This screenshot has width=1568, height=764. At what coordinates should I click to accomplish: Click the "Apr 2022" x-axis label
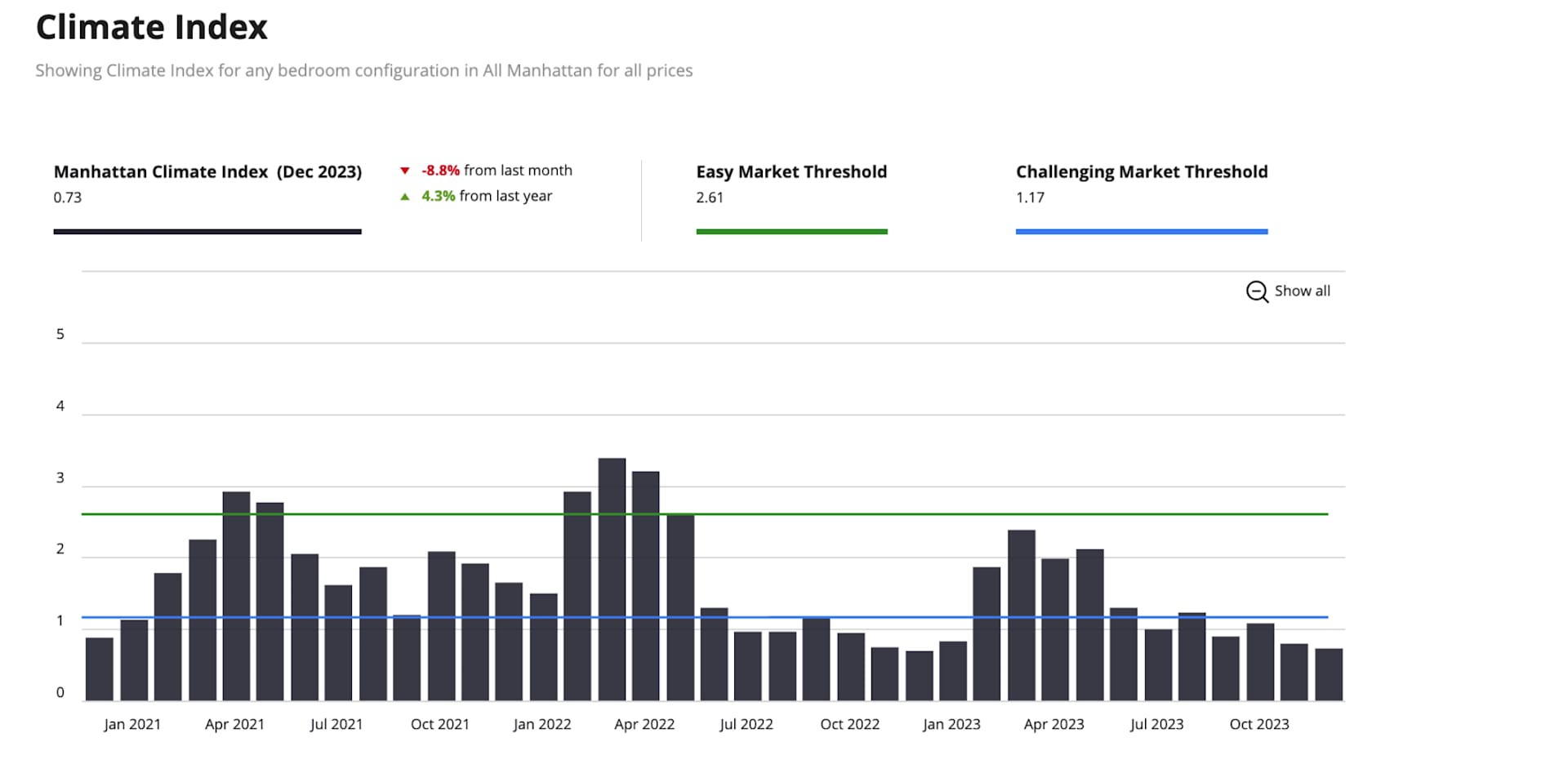pos(644,725)
